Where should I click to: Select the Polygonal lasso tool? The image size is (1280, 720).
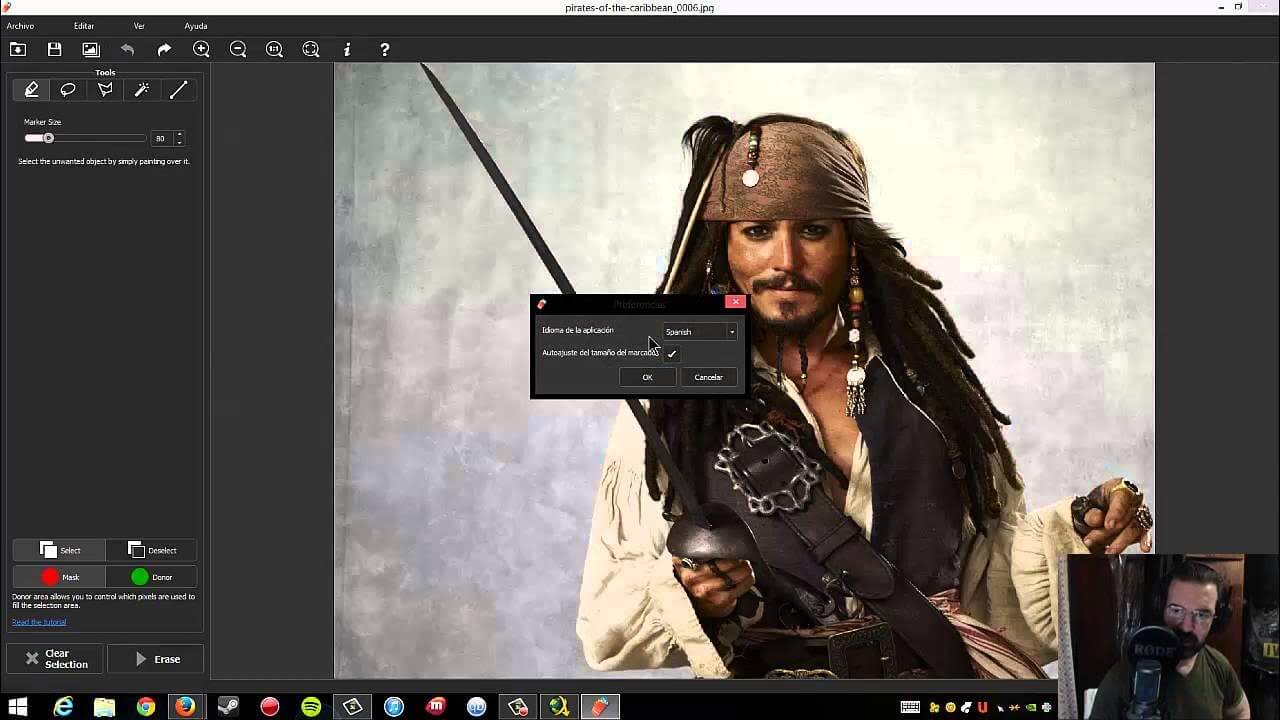pos(105,90)
